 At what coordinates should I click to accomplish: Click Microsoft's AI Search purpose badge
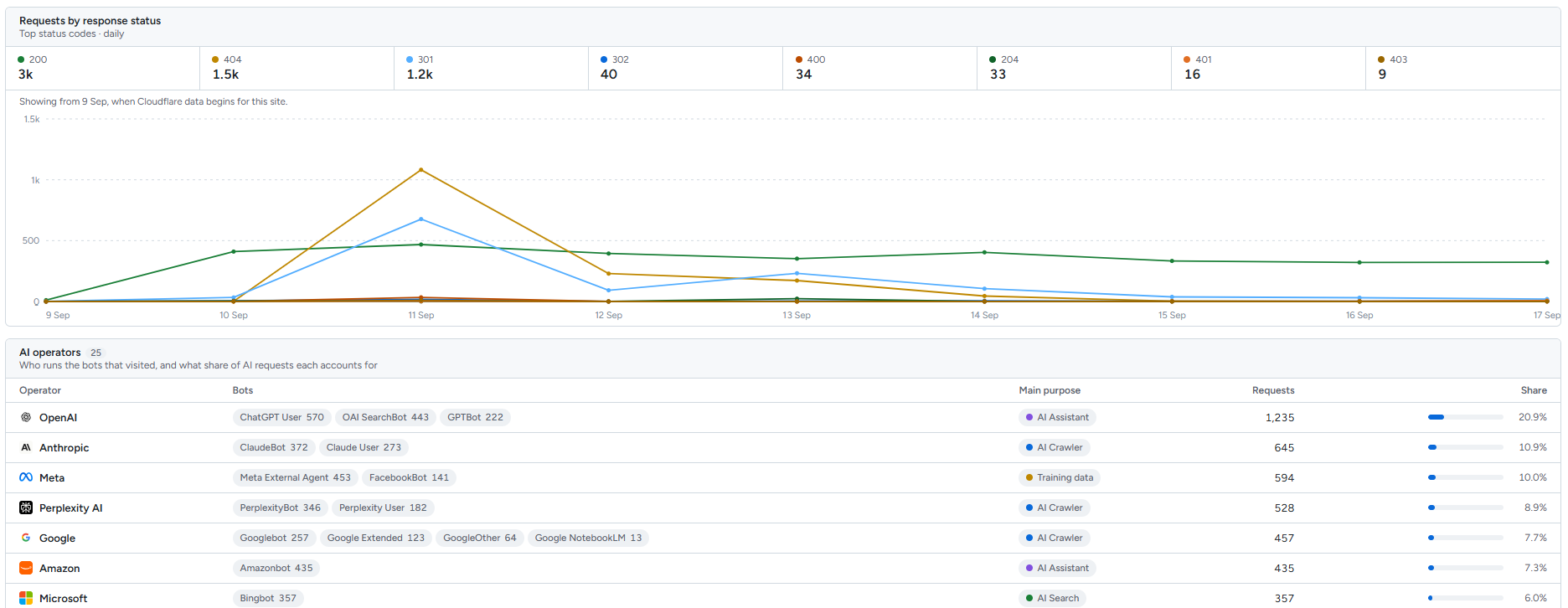pyautogui.click(x=1052, y=598)
